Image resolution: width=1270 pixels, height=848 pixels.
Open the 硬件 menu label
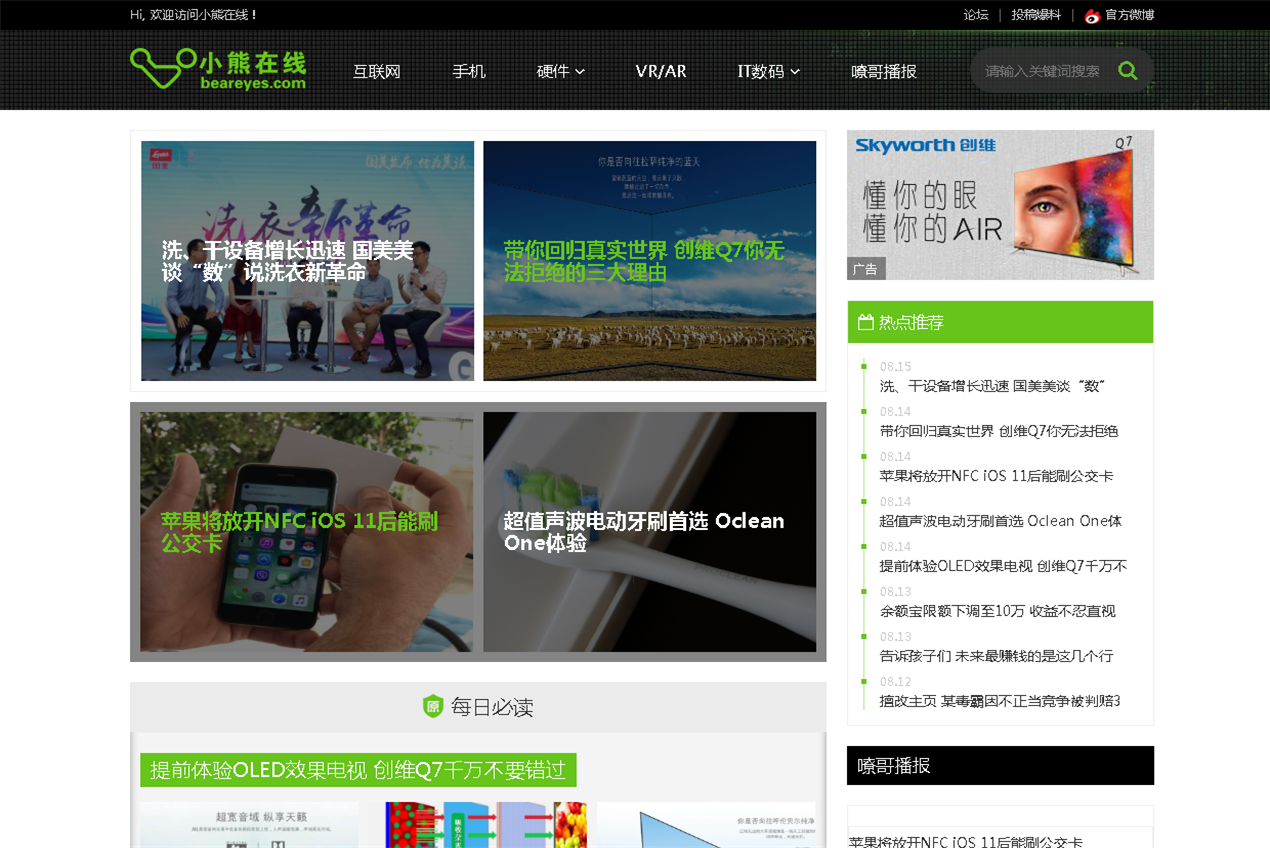(553, 71)
